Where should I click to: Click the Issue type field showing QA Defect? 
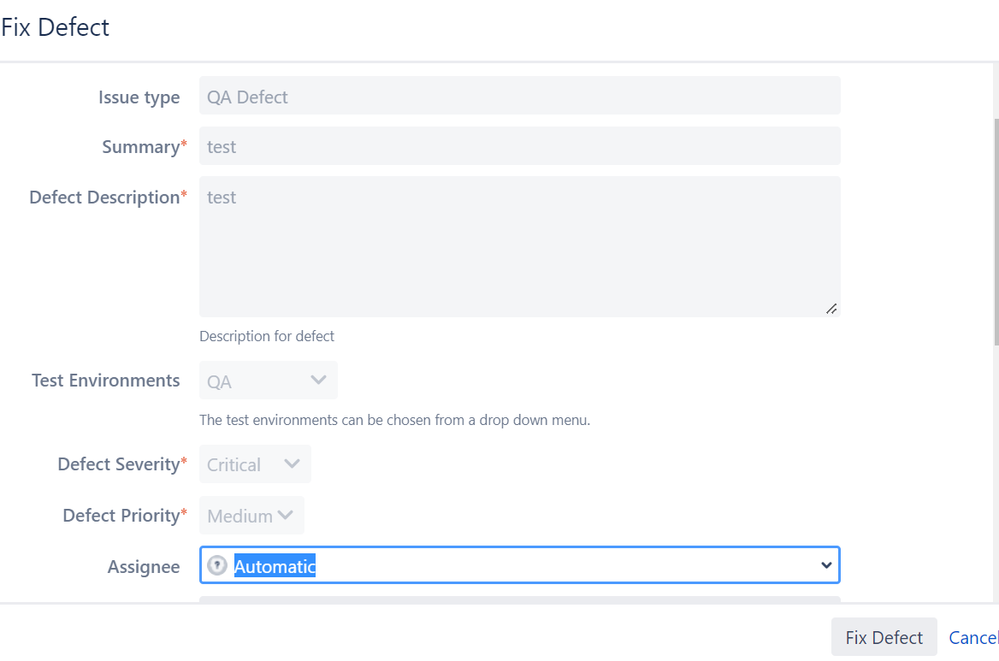(x=519, y=95)
